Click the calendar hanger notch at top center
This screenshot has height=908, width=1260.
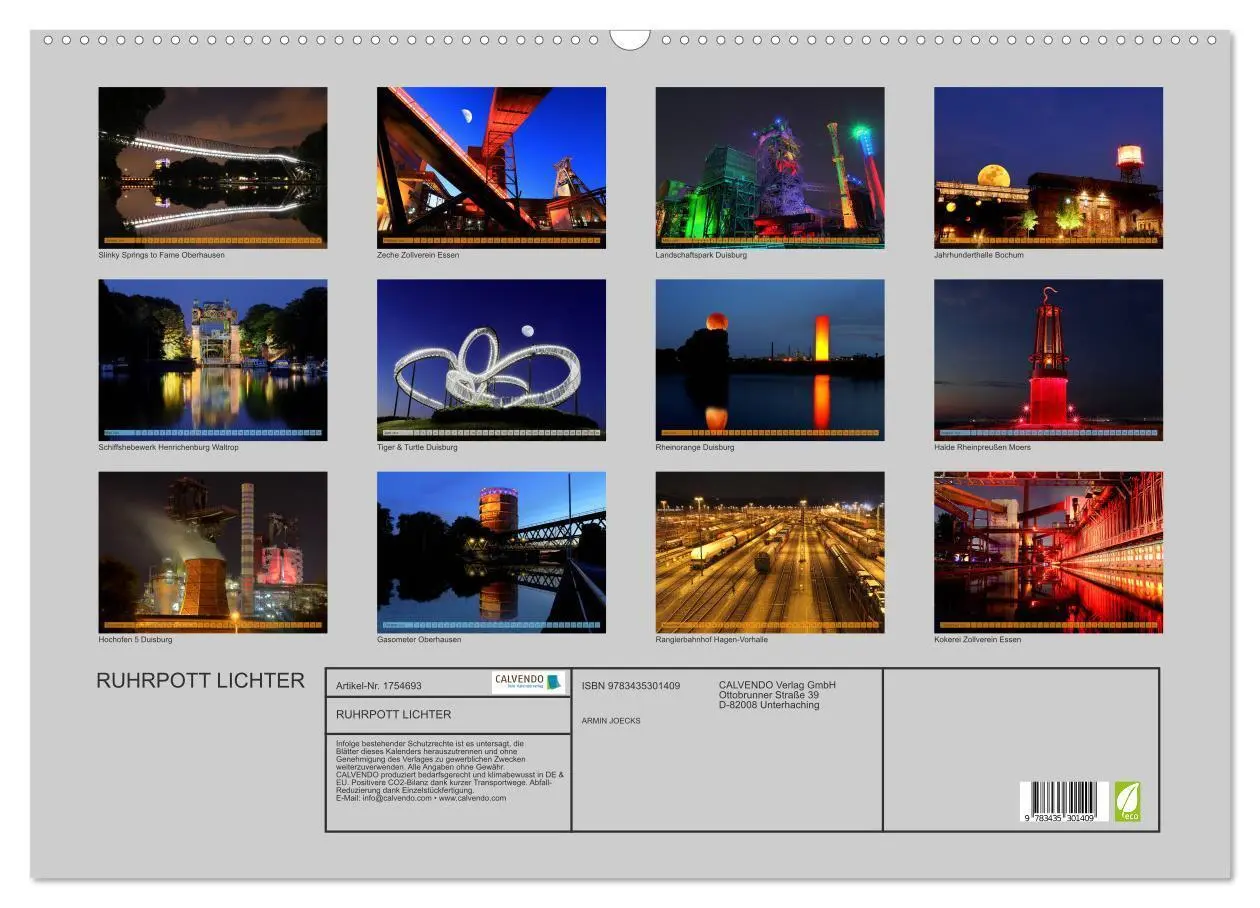click(630, 39)
